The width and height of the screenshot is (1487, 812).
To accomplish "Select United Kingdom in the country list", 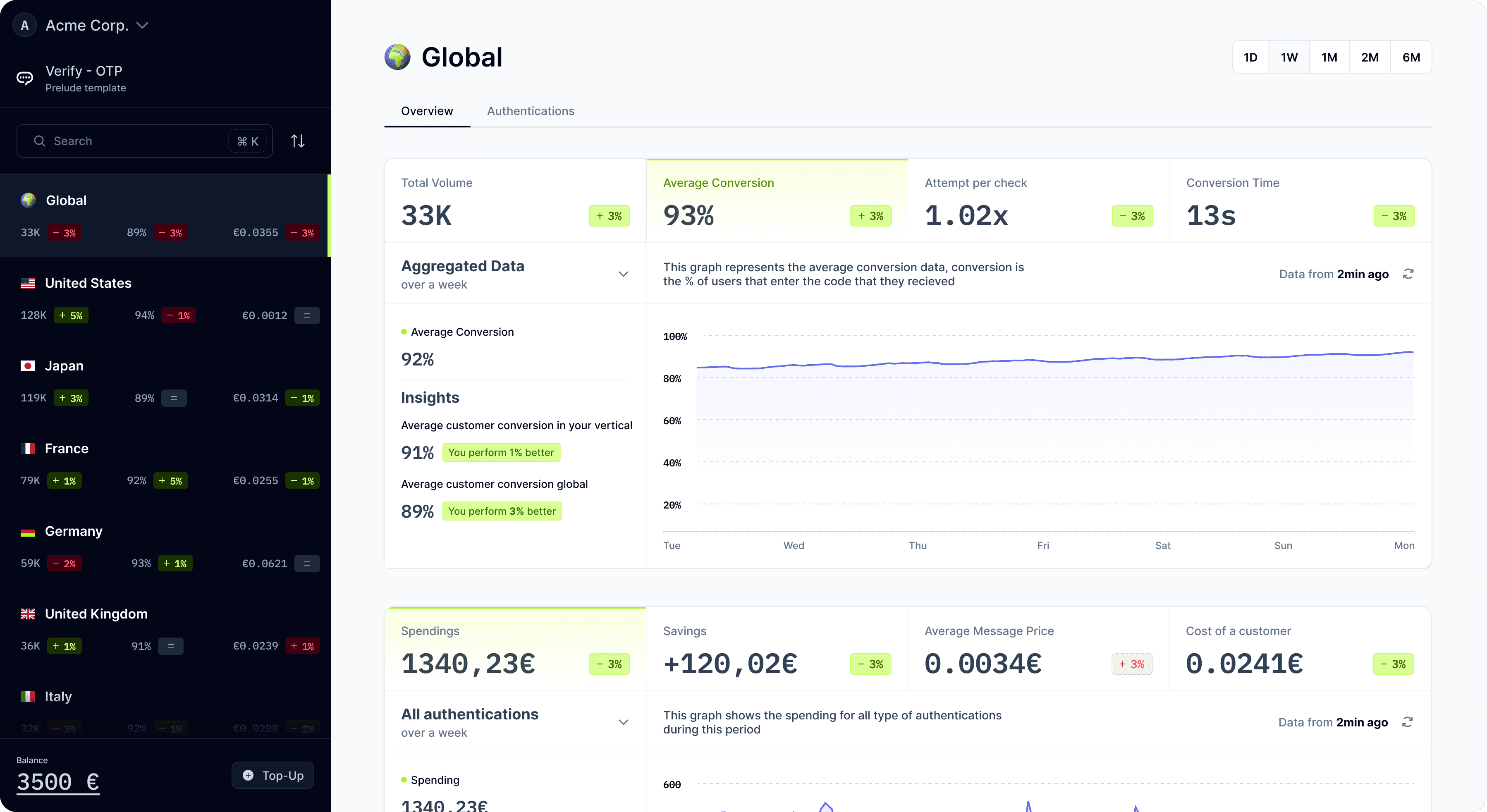I will [x=165, y=629].
